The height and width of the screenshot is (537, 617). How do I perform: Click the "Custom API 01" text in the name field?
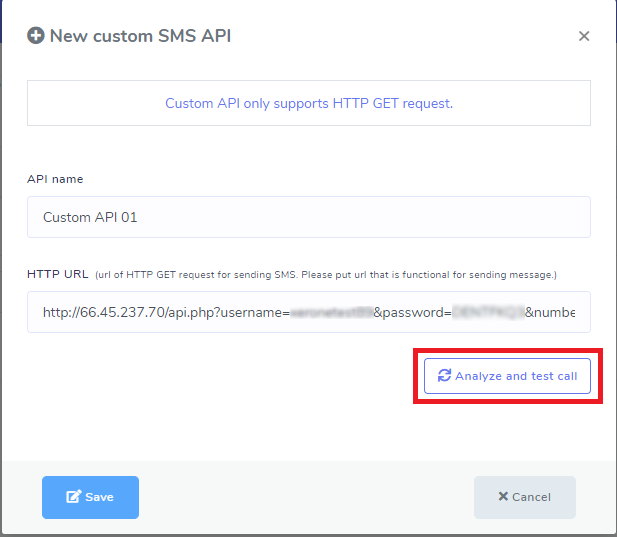tap(90, 217)
